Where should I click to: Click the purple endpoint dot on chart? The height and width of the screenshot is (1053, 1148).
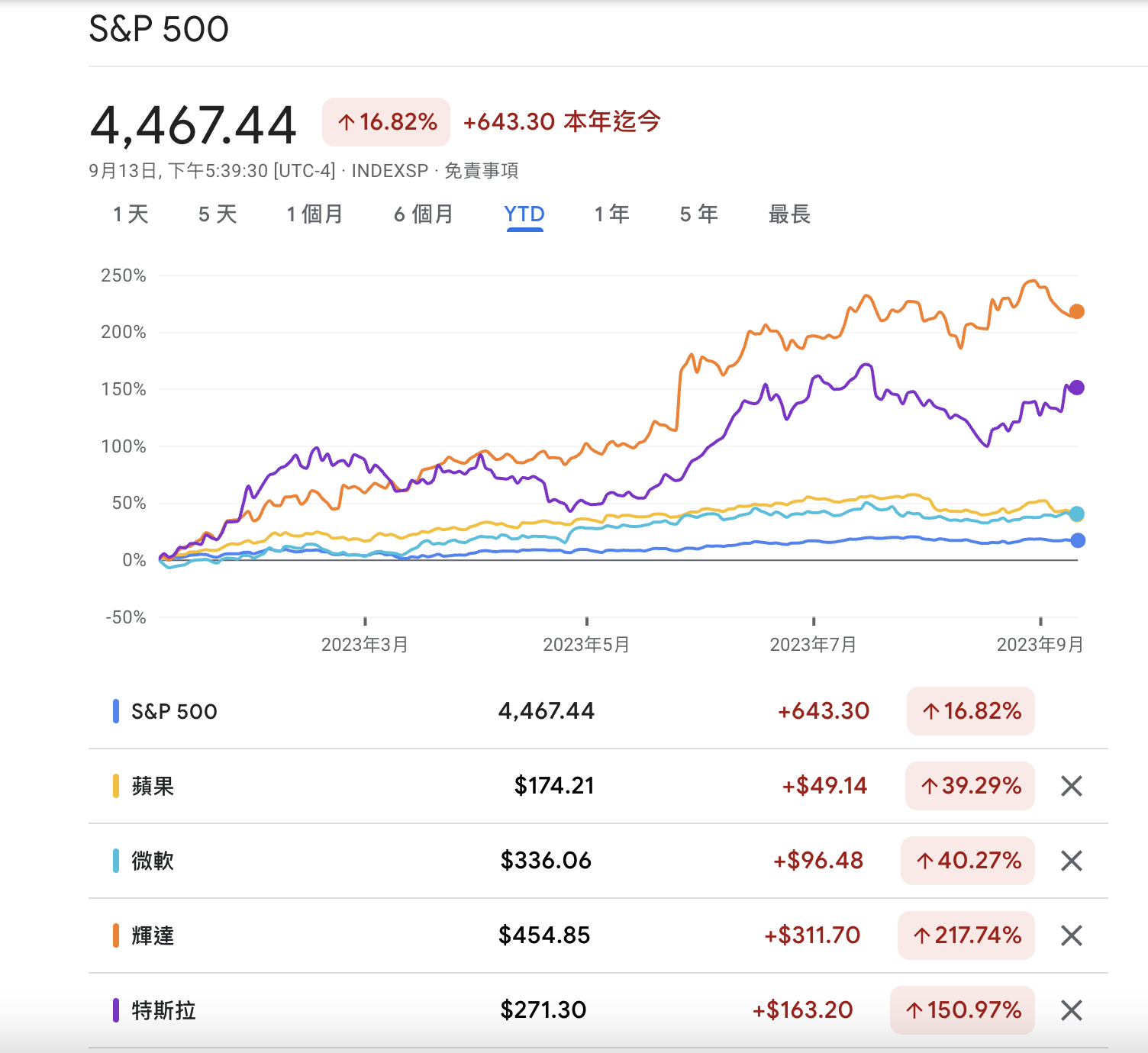1077,388
